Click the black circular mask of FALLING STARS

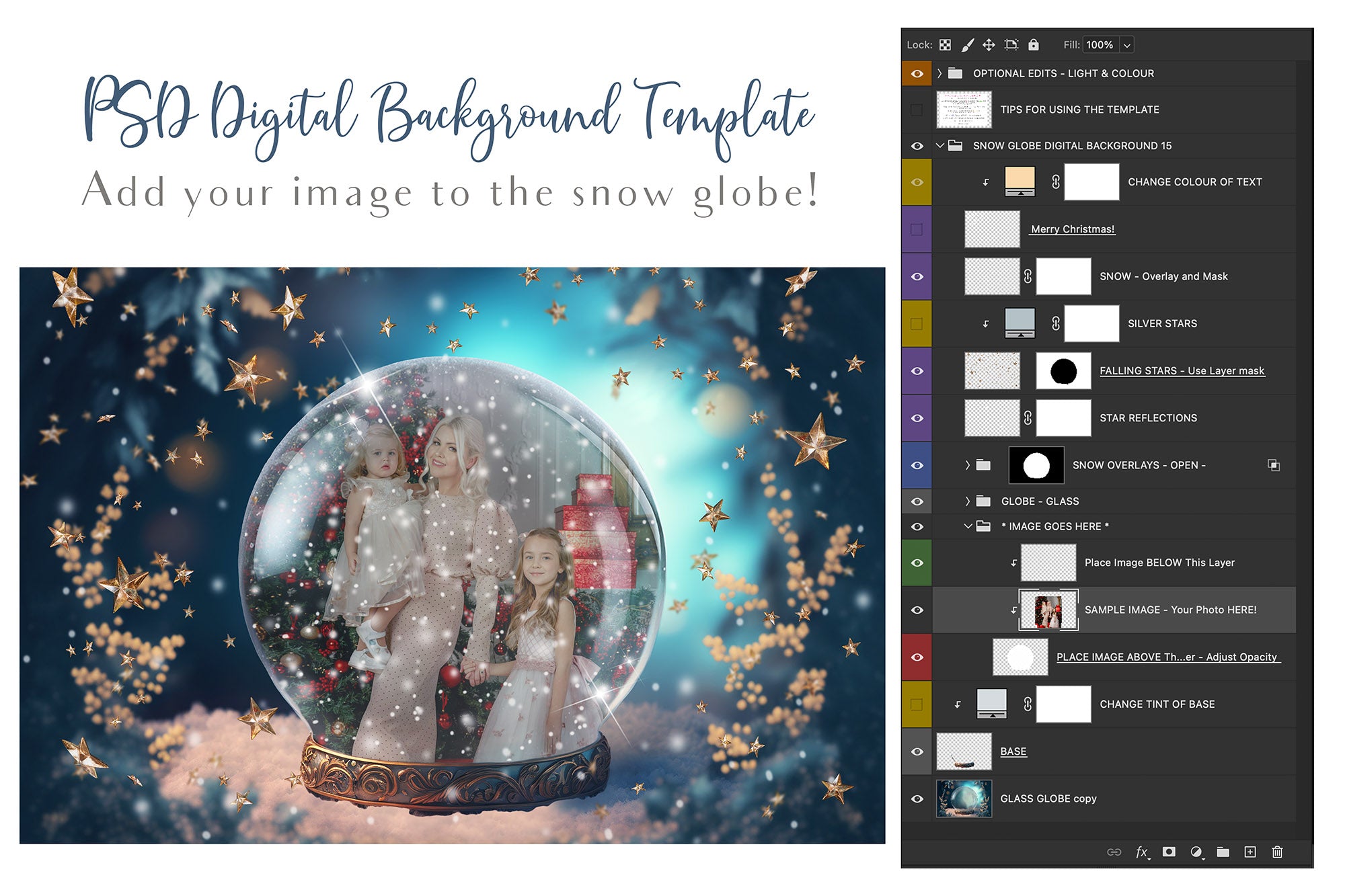click(1064, 370)
